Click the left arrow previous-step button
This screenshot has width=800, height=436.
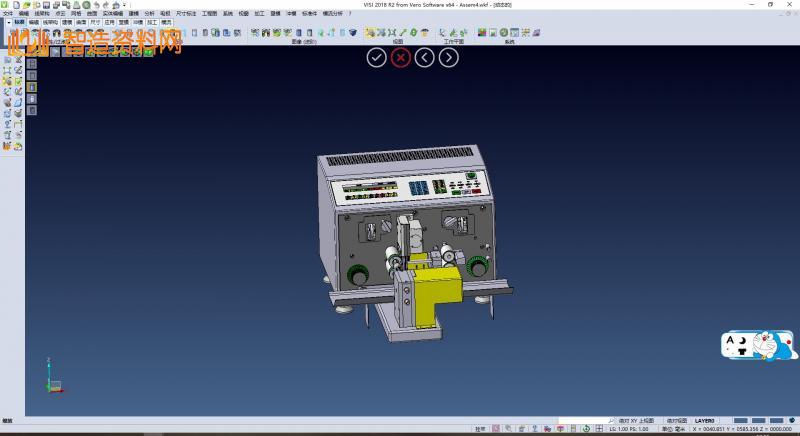point(425,57)
